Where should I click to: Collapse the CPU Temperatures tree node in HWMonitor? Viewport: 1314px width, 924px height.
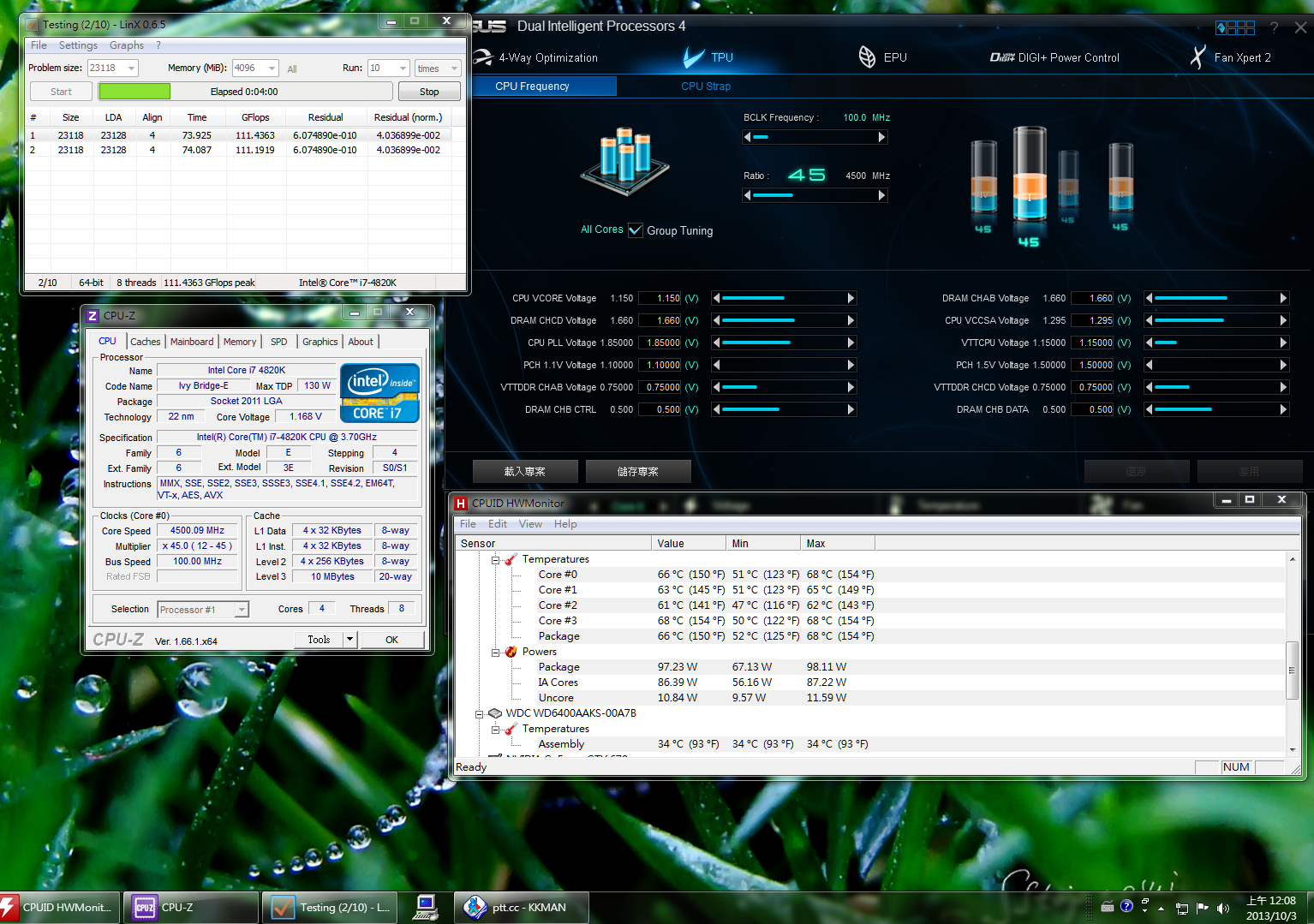(496, 560)
